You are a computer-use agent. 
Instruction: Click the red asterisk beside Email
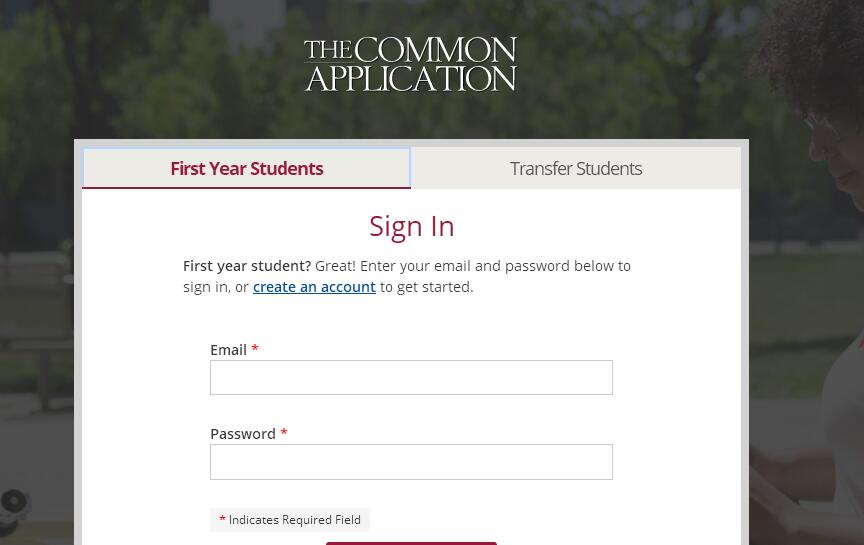pos(255,349)
